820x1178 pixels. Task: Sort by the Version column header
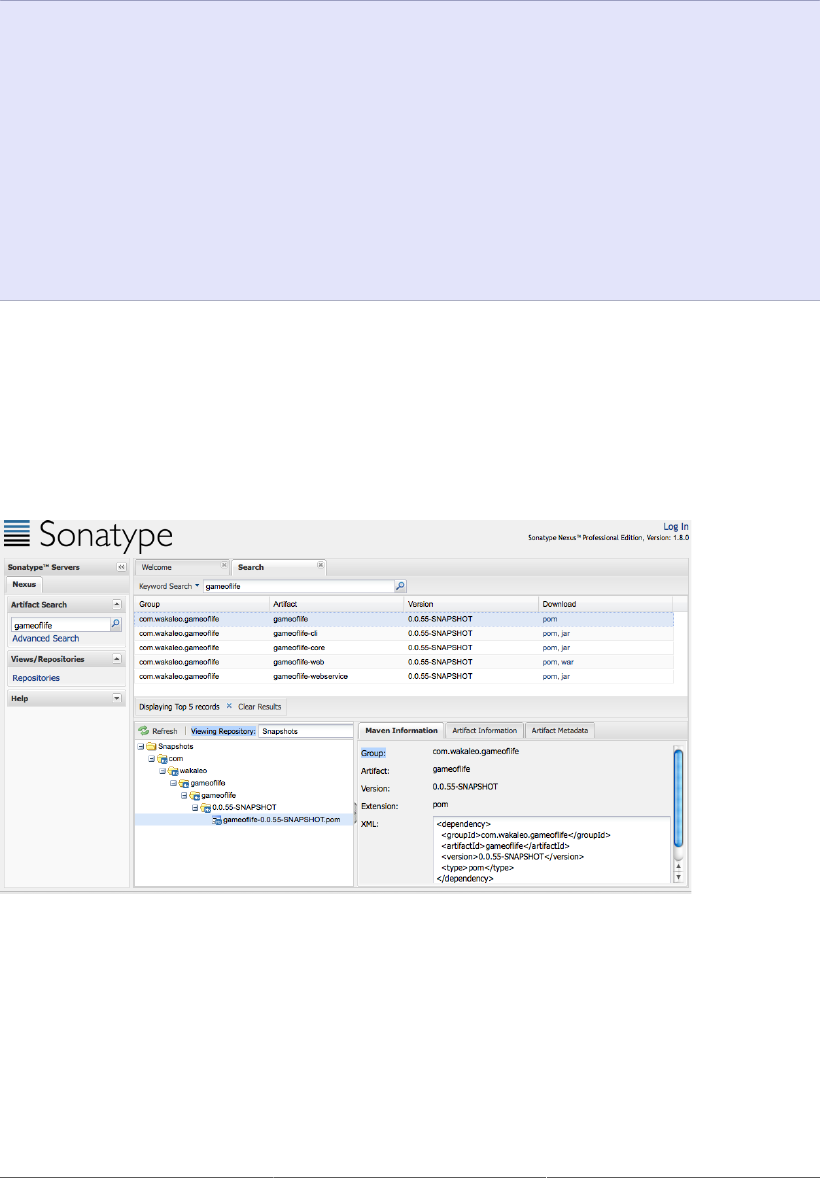pyautogui.click(x=471, y=604)
